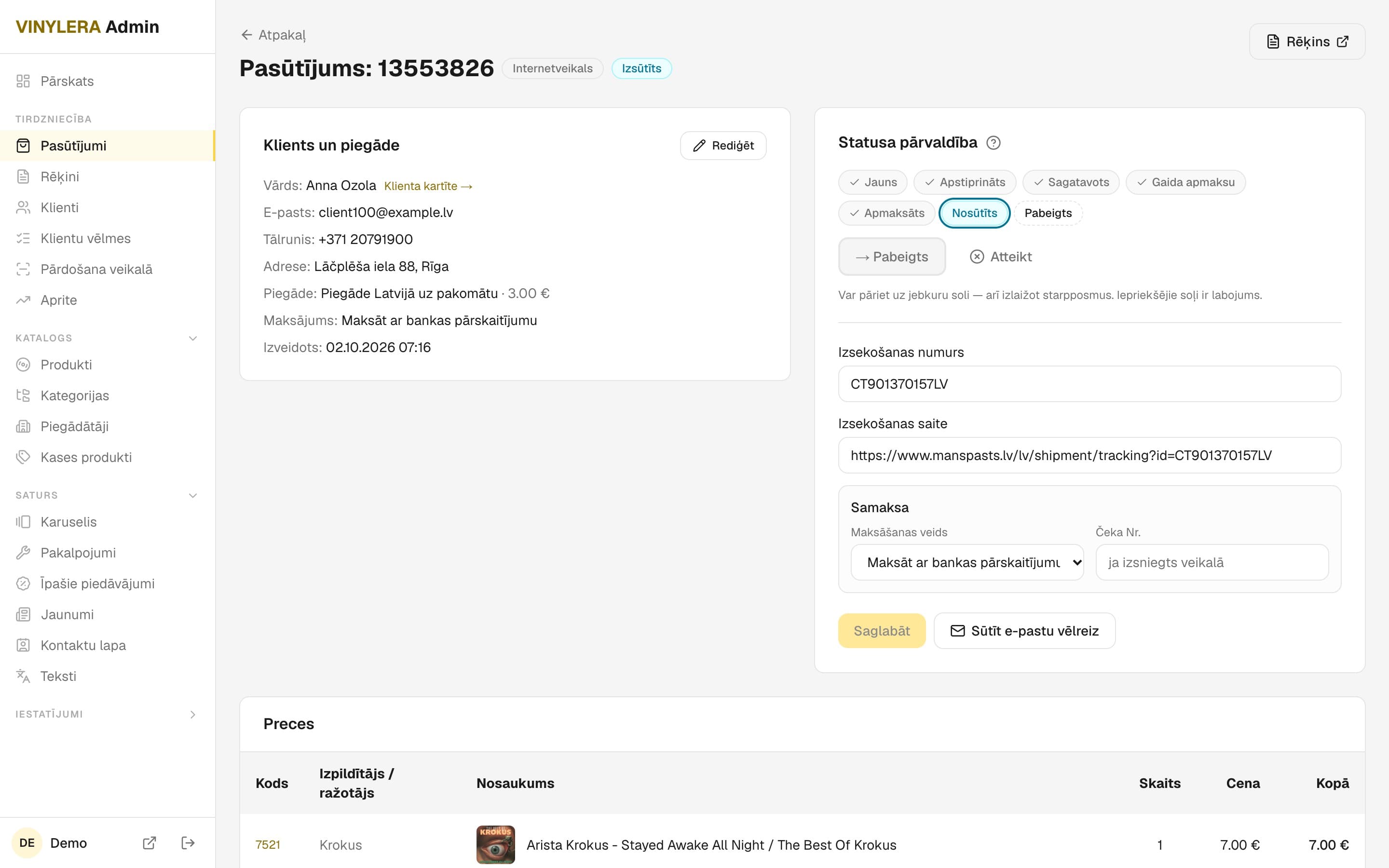1389x868 pixels.
Task: Click the Aprite trending icon
Action: pyautogui.click(x=23, y=300)
